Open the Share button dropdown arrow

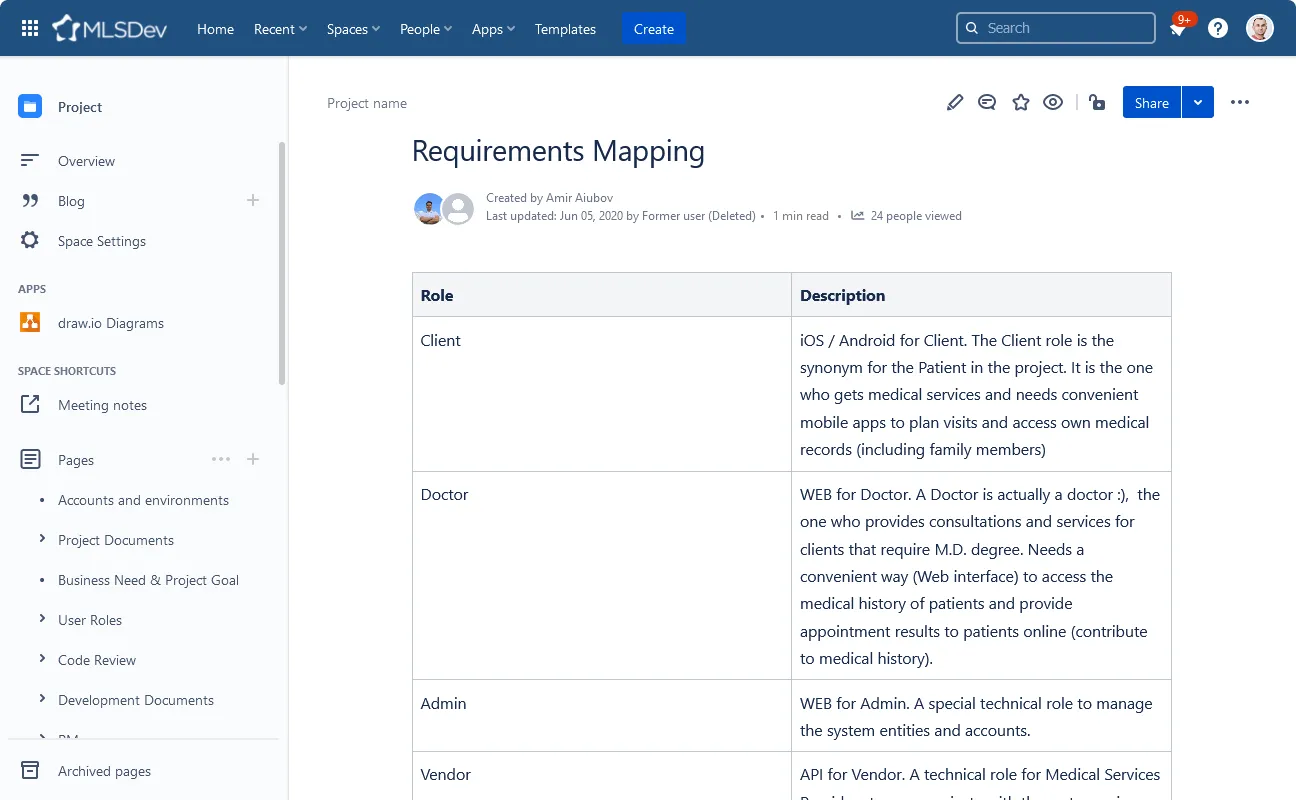(1198, 102)
